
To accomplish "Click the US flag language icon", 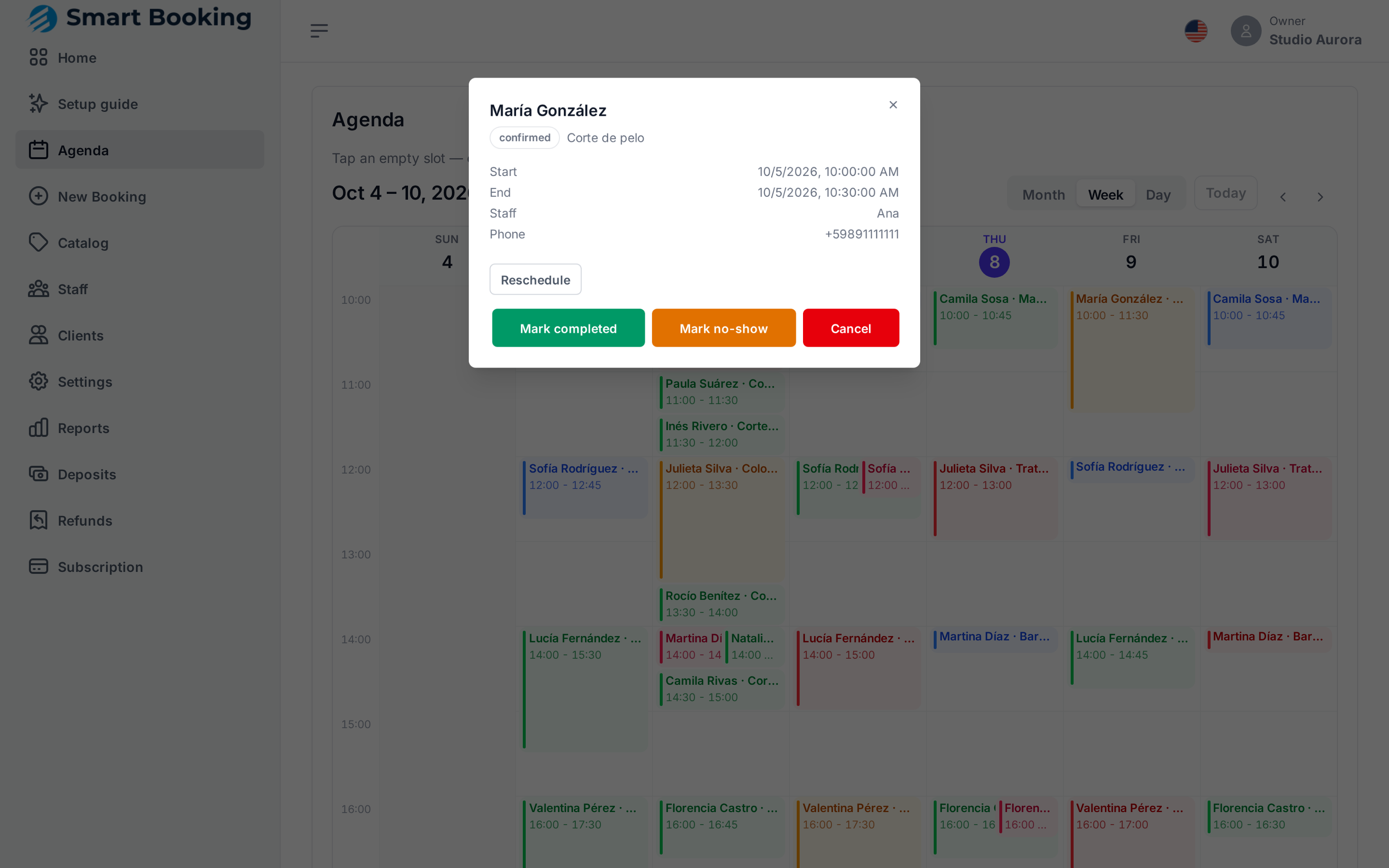I will tap(1196, 31).
